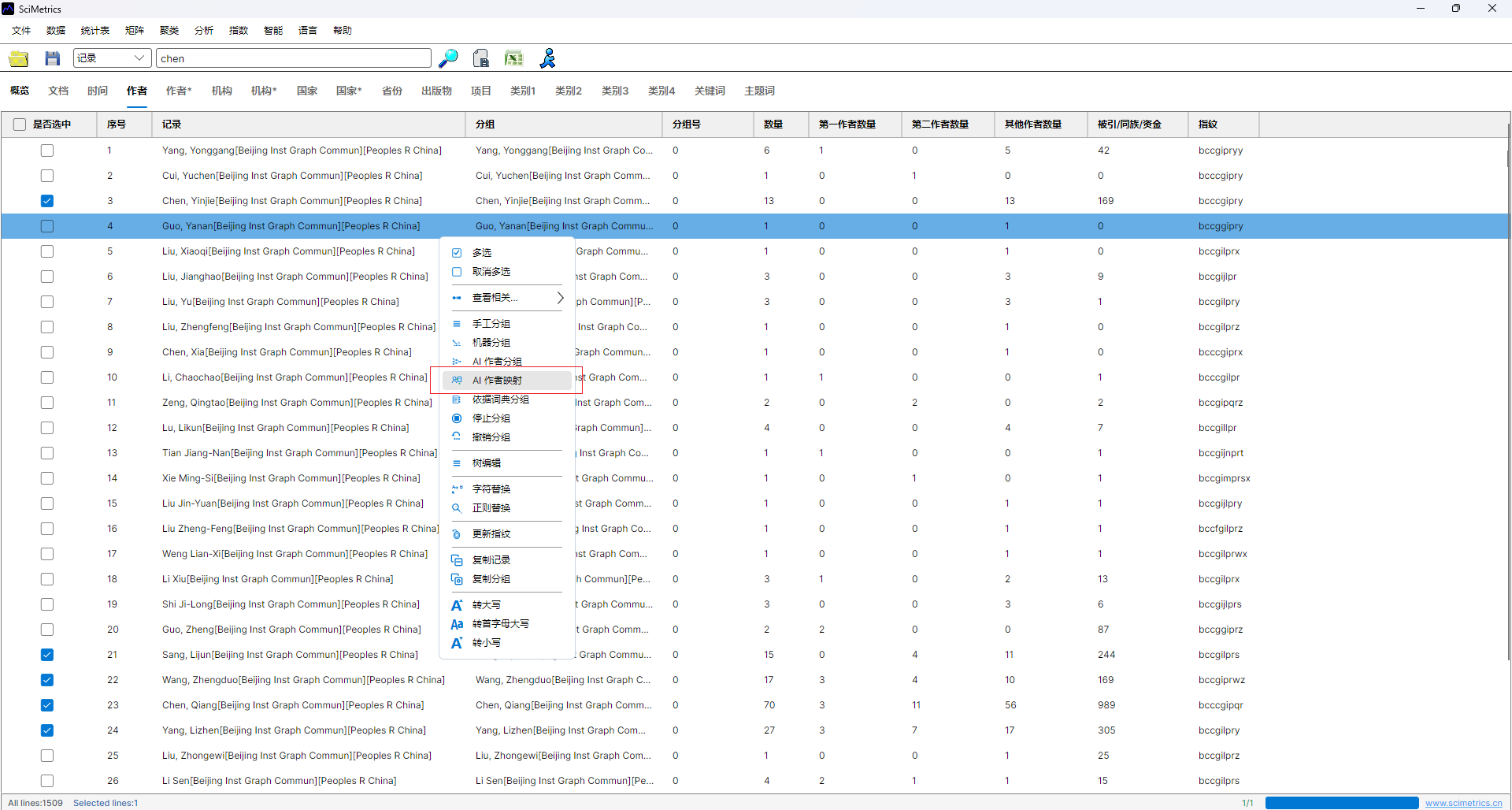Click the blue floppy disk save icon
This screenshot has width=1512, height=810.
(52, 58)
